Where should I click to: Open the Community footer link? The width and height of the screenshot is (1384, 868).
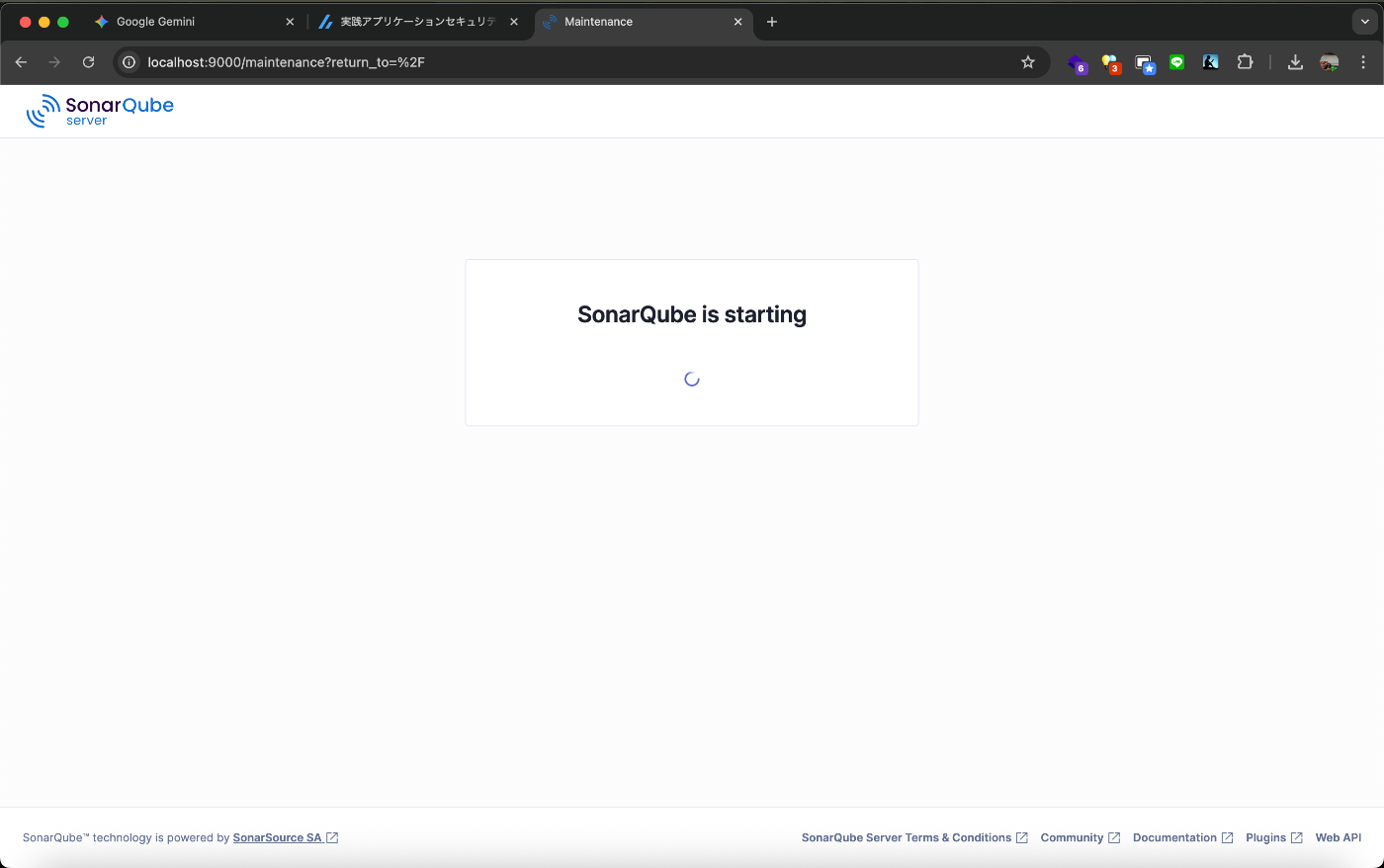[x=1081, y=837]
